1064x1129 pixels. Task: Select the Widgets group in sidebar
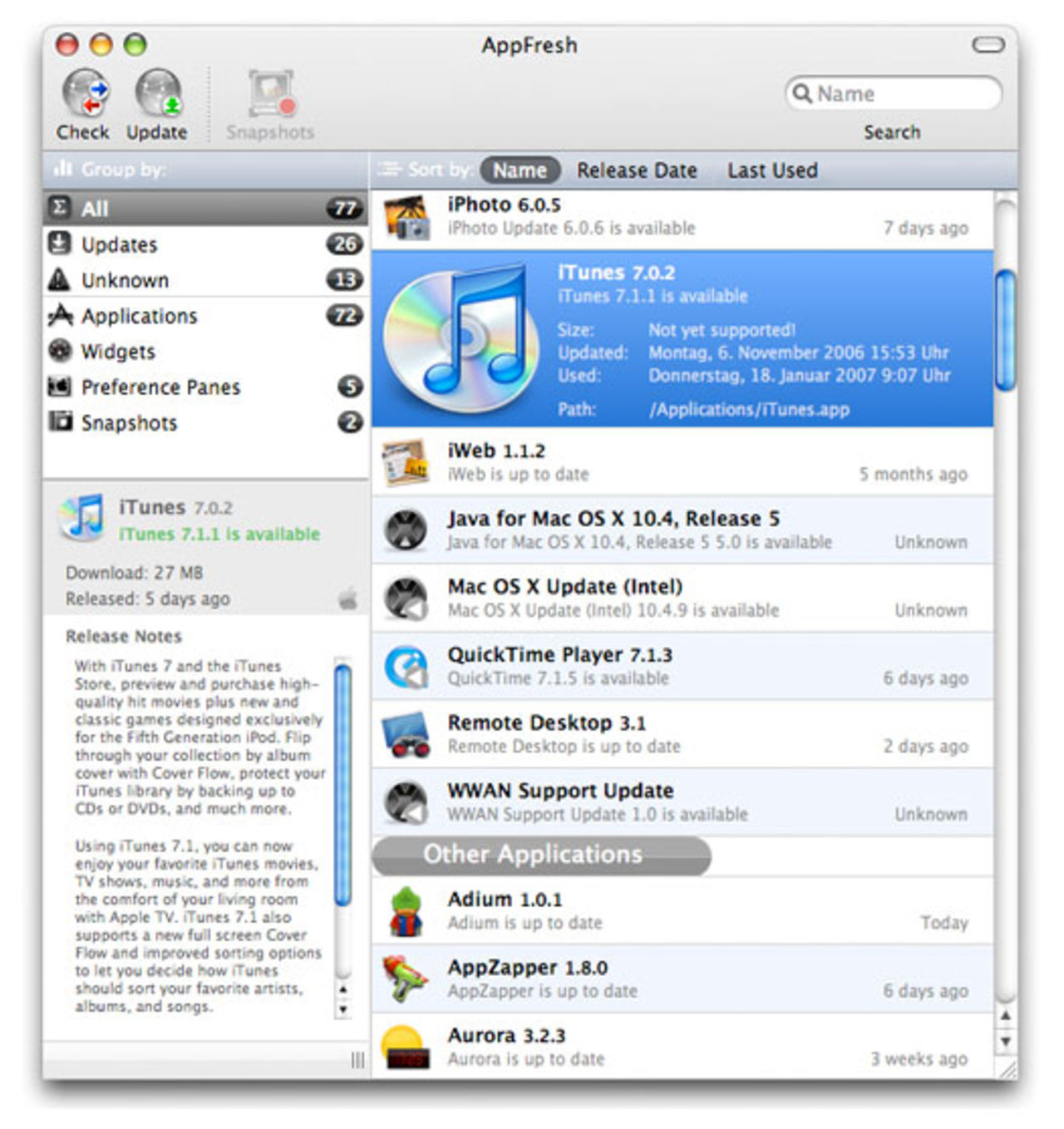[x=118, y=352]
